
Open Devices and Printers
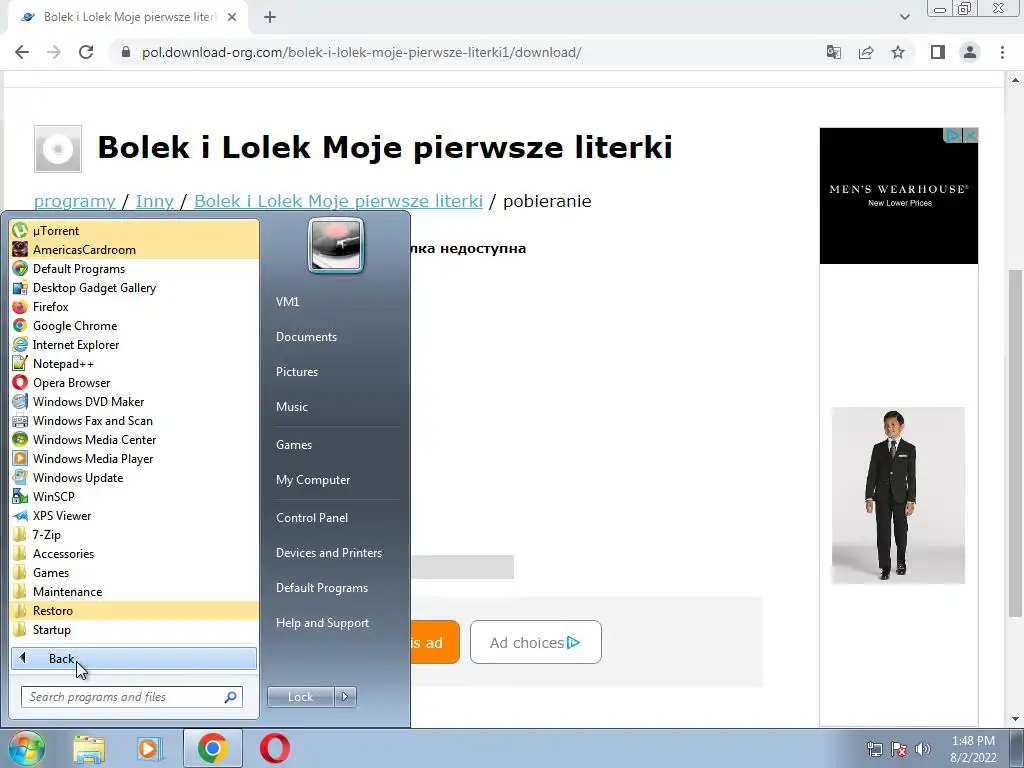pyautogui.click(x=328, y=552)
